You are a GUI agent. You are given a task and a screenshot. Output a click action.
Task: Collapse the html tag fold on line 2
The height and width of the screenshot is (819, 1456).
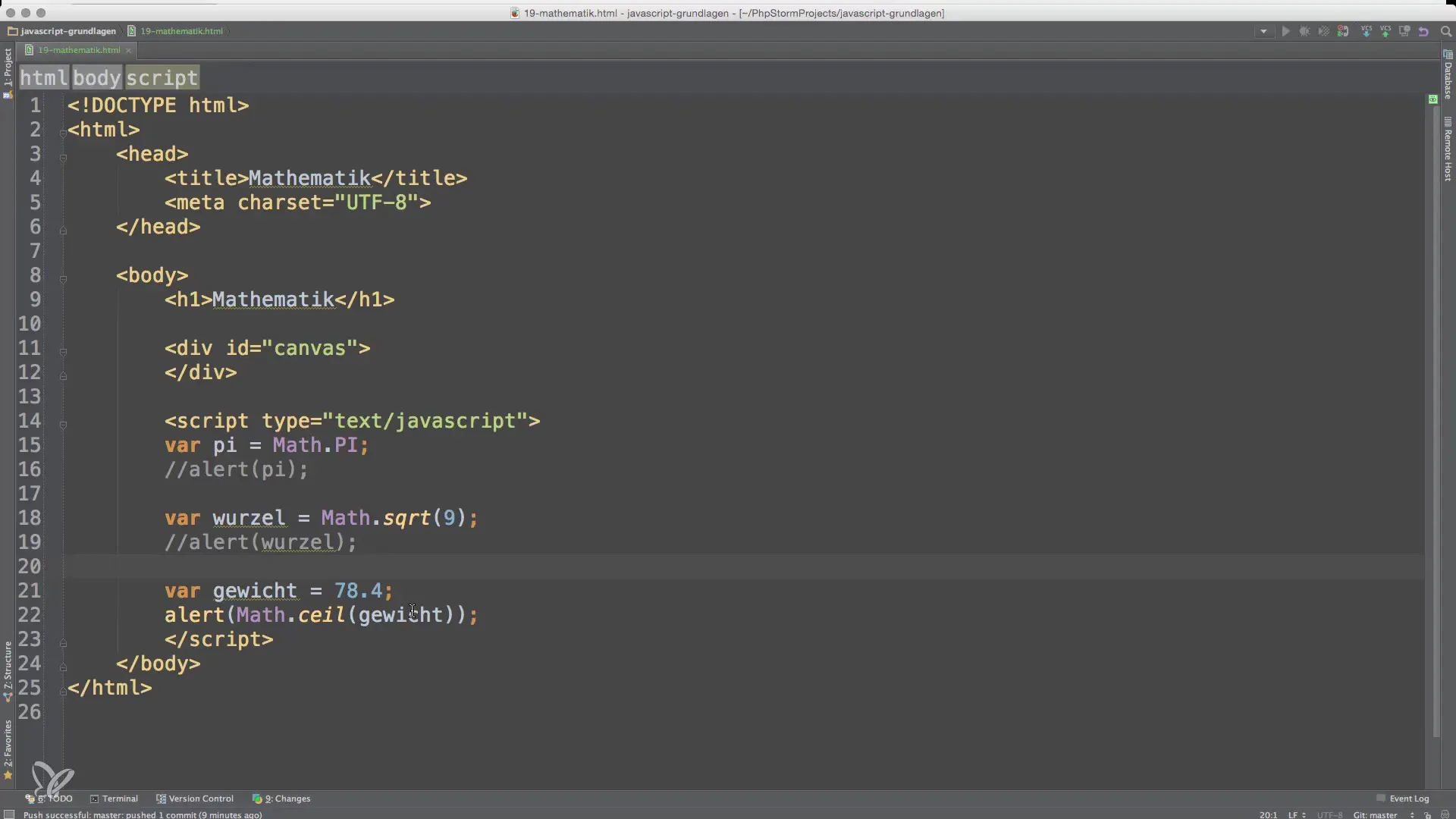(x=63, y=133)
